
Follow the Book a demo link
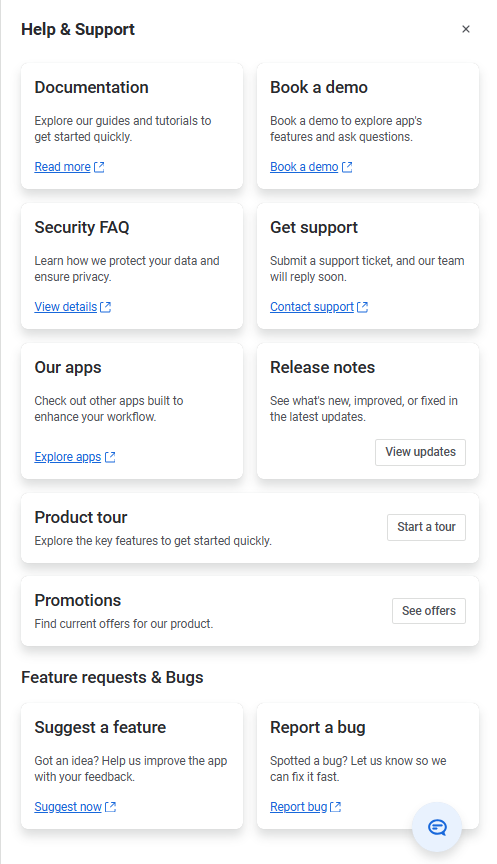[x=304, y=167]
